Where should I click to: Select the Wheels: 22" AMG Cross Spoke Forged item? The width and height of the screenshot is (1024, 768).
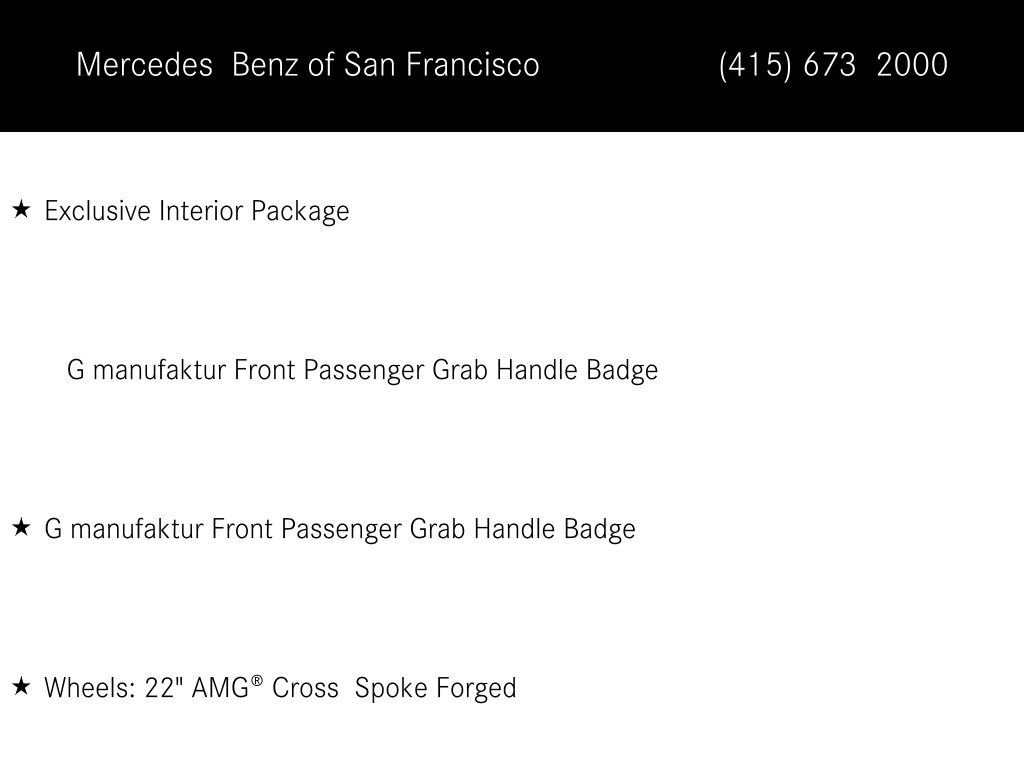280,688
